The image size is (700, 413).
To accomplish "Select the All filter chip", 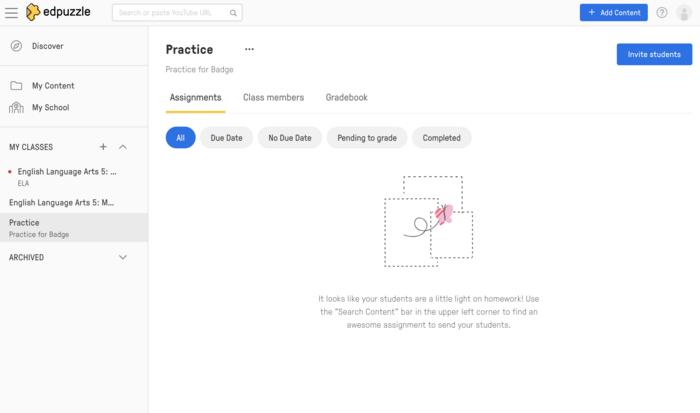I will [x=180, y=138].
